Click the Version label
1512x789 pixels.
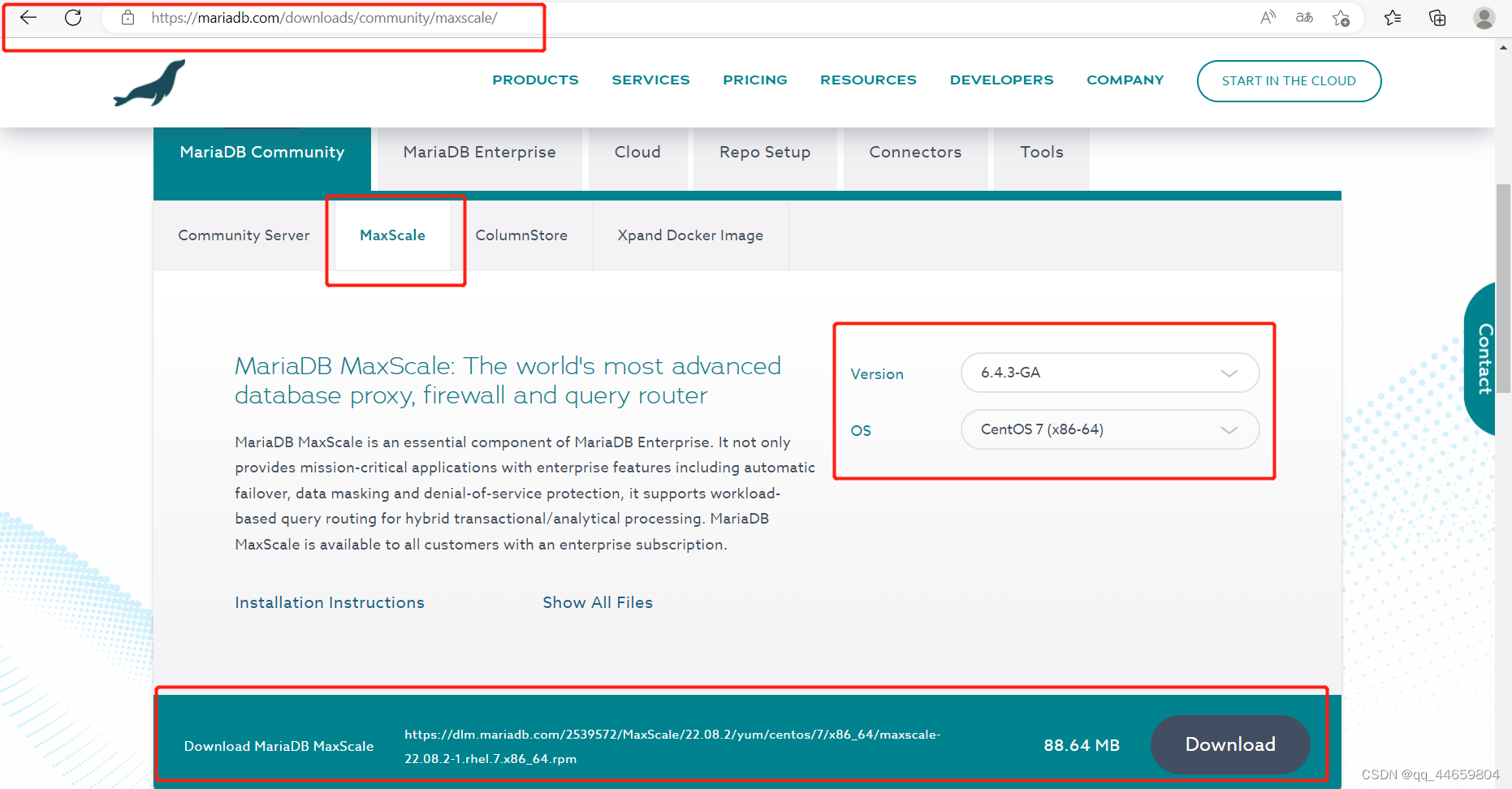[x=877, y=374]
